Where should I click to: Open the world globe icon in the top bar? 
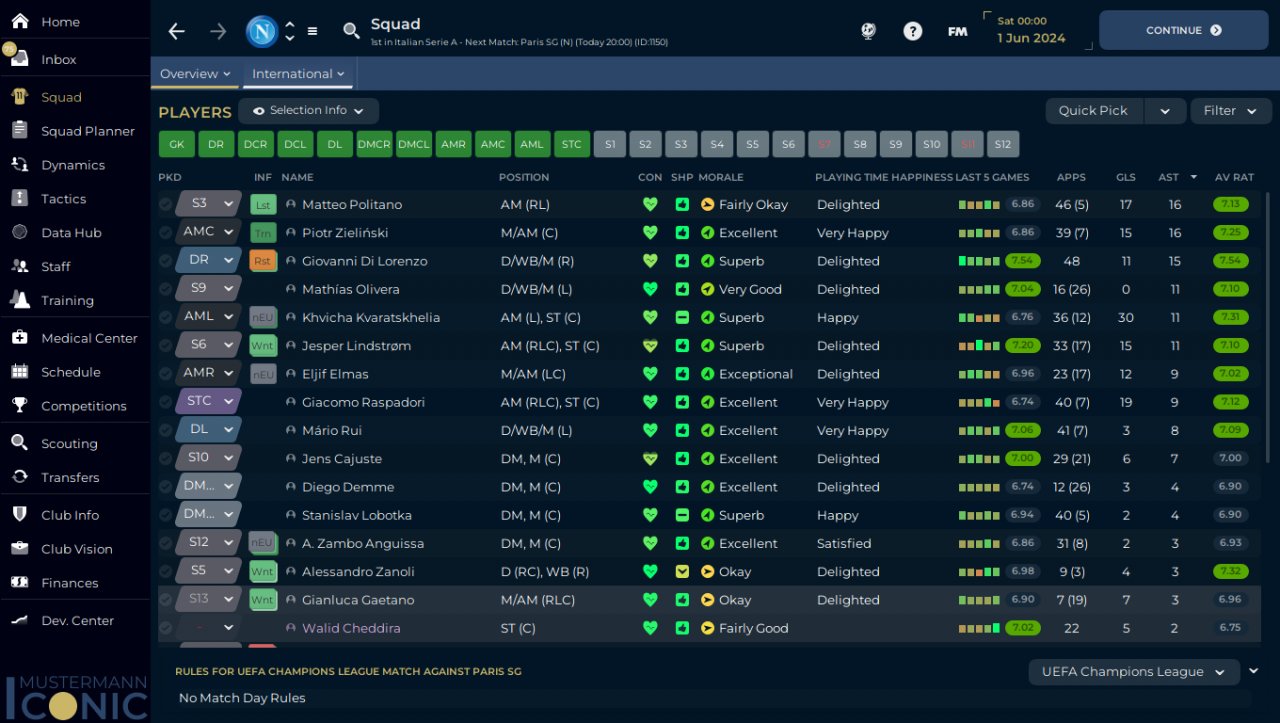(x=868, y=31)
